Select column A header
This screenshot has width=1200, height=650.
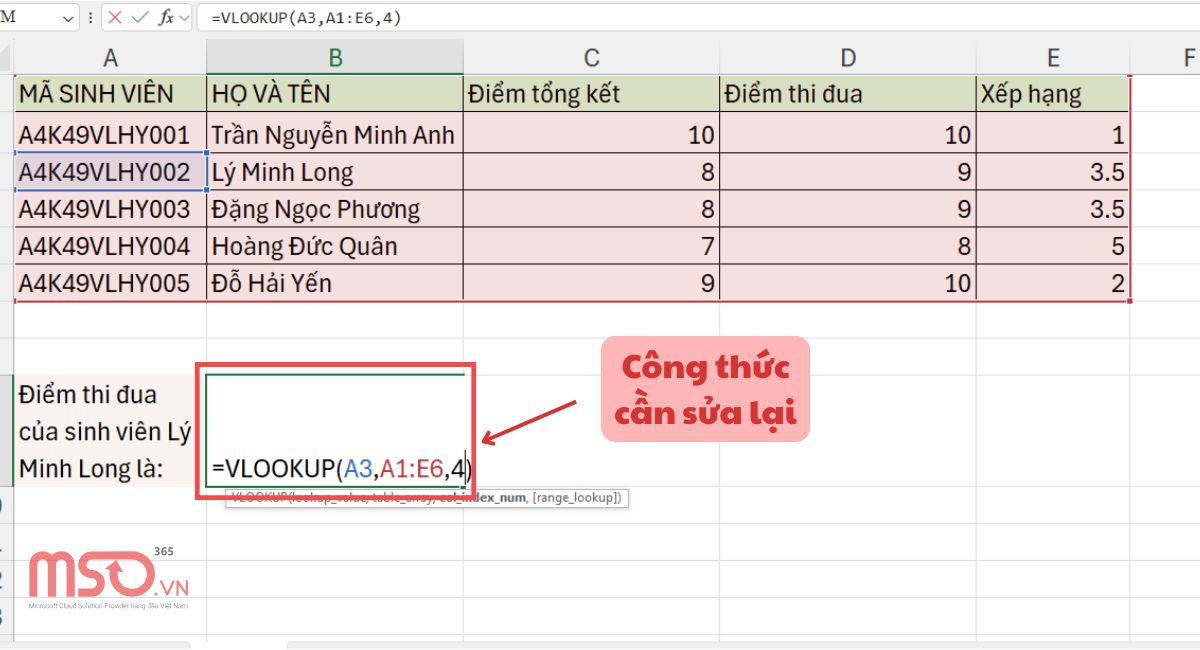[110, 58]
